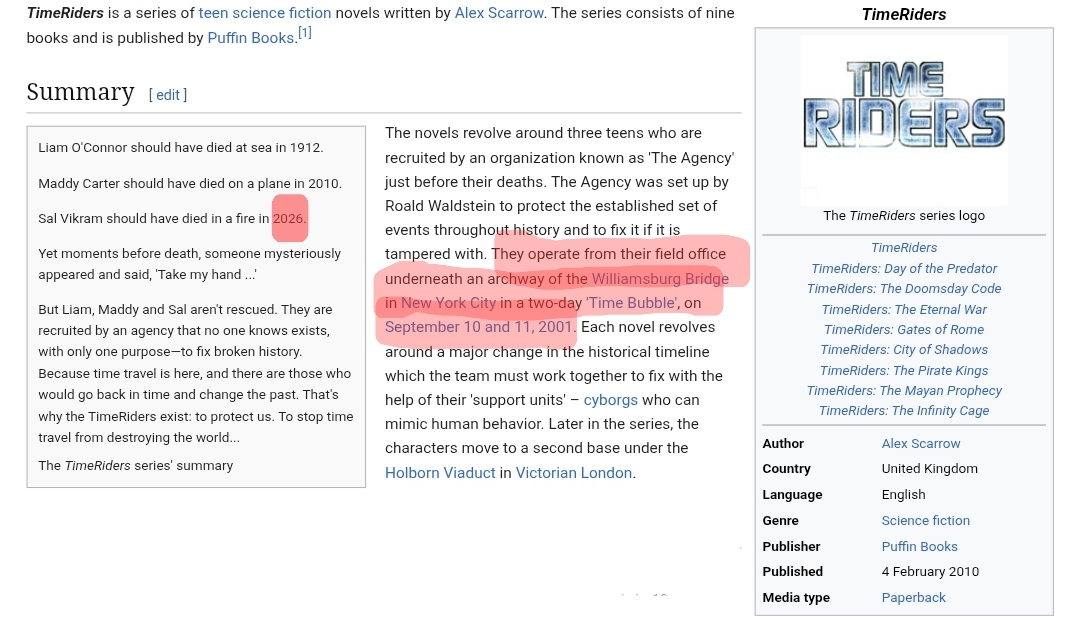Follow the Puffin Books link in intro
The width and height of the screenshot is (1079, 623).
tap(250, 38)
